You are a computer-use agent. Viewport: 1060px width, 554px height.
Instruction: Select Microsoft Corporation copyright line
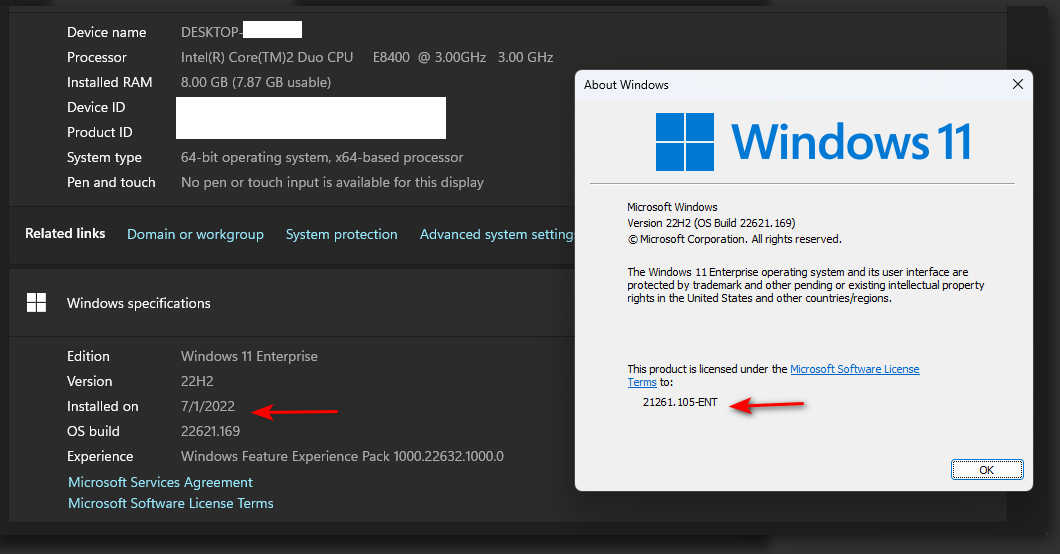[x=734, y=239]
